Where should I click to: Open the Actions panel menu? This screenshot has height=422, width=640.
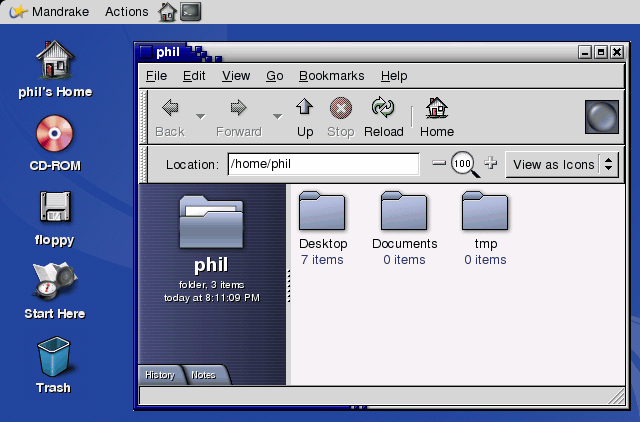point(127,11)
